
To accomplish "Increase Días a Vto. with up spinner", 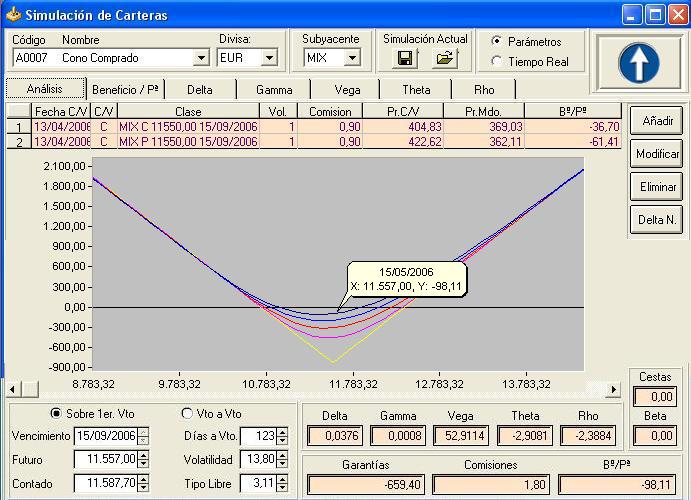I will pos(282,432).
